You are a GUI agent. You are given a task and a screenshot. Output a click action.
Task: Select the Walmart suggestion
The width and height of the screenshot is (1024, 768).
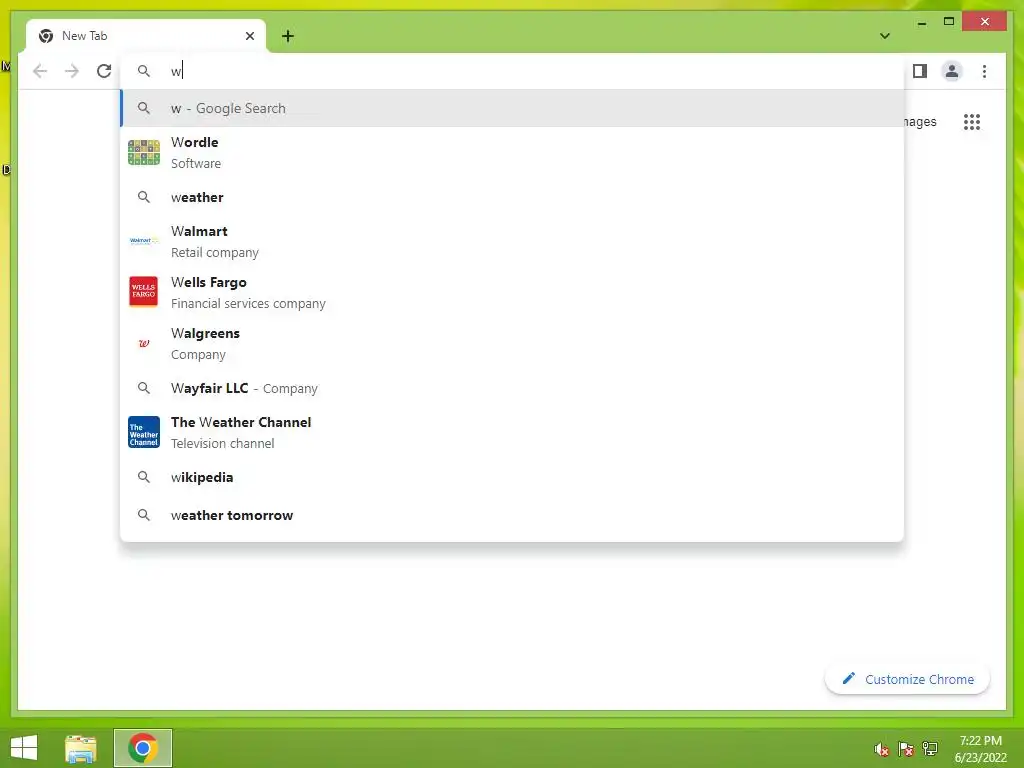tap(513, 241)
